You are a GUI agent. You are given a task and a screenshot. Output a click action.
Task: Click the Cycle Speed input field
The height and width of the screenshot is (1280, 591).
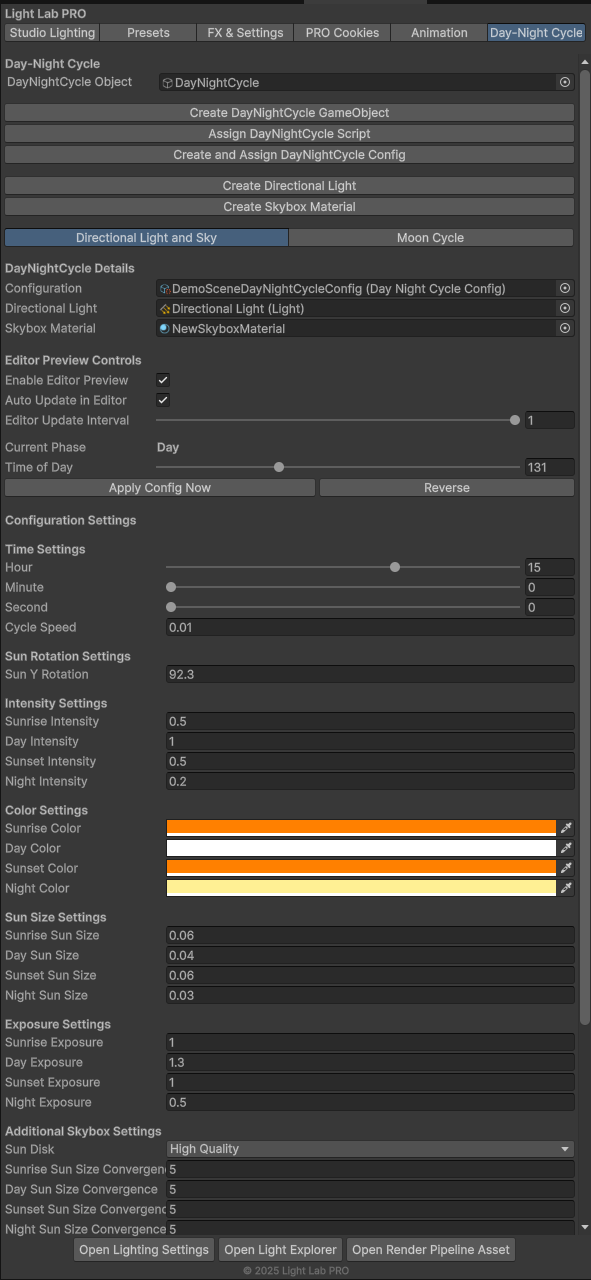point(370,627)
